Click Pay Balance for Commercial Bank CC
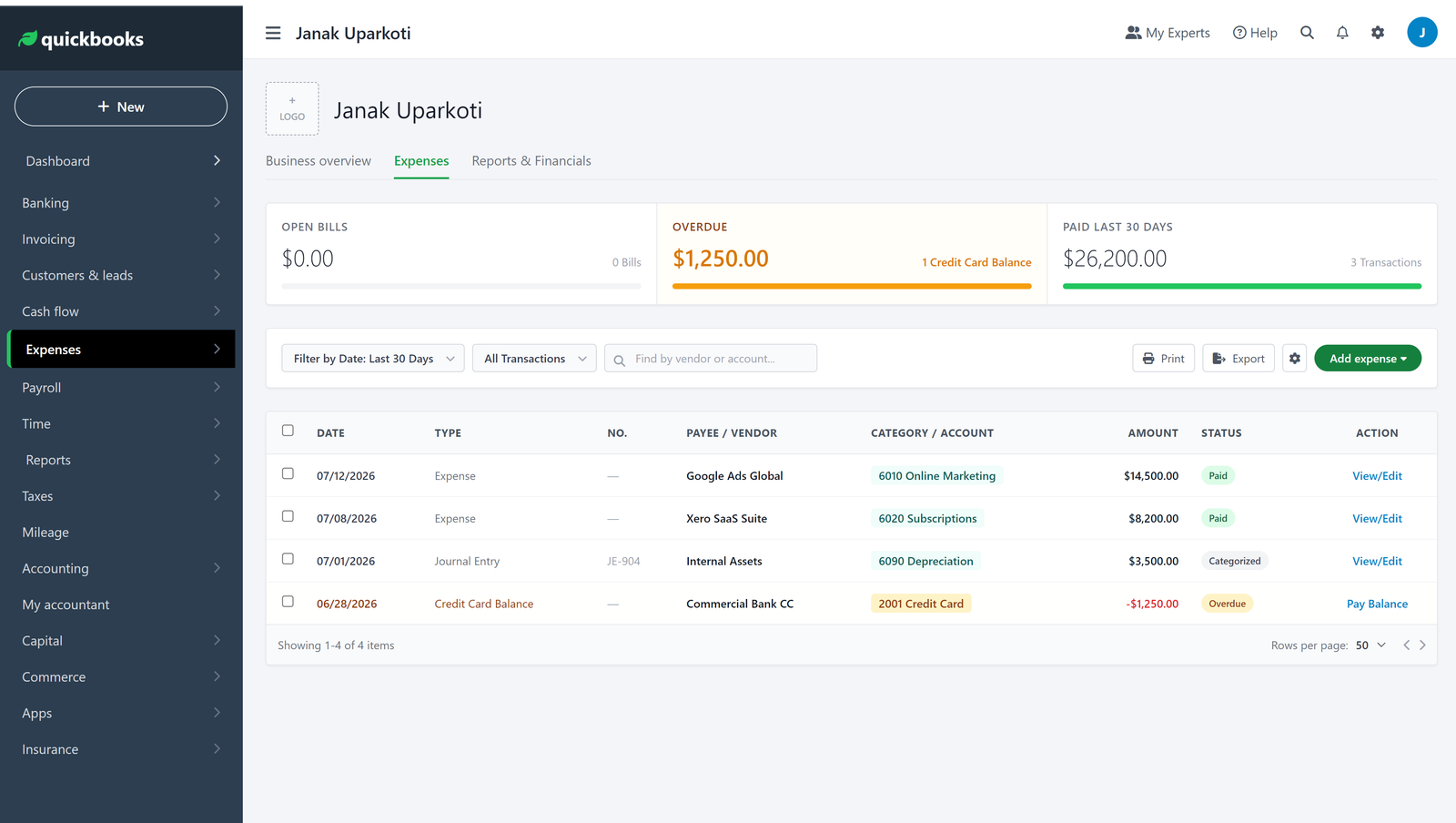The height and width of the screenshot is (823, 1456). pos(1377,604)
